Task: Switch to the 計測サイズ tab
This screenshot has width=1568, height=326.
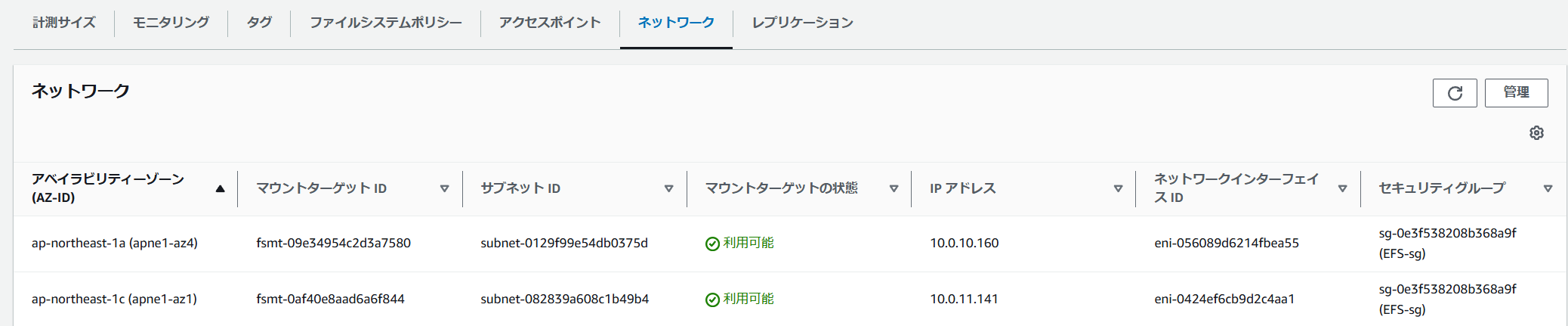Action: [64, 23]
